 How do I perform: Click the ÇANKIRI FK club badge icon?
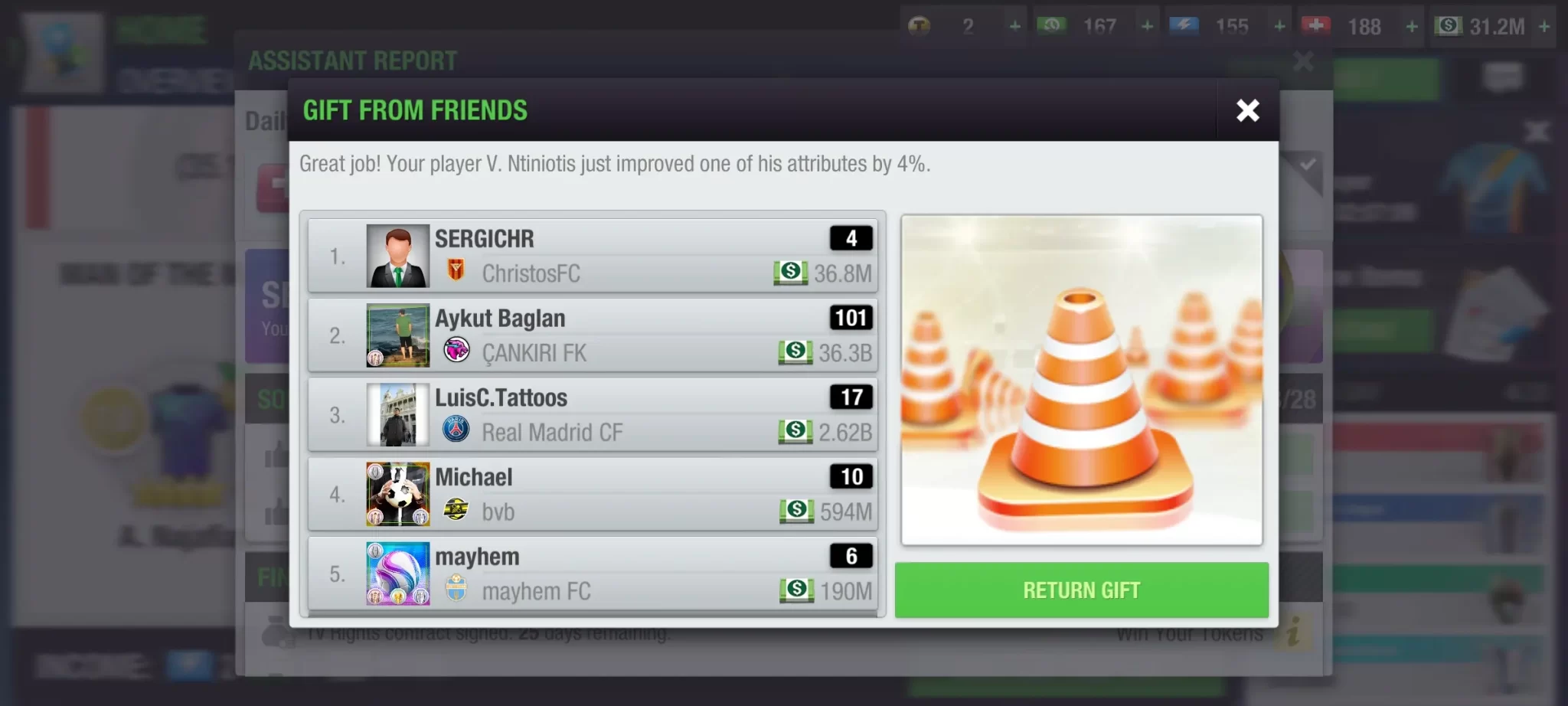(456, 351)
